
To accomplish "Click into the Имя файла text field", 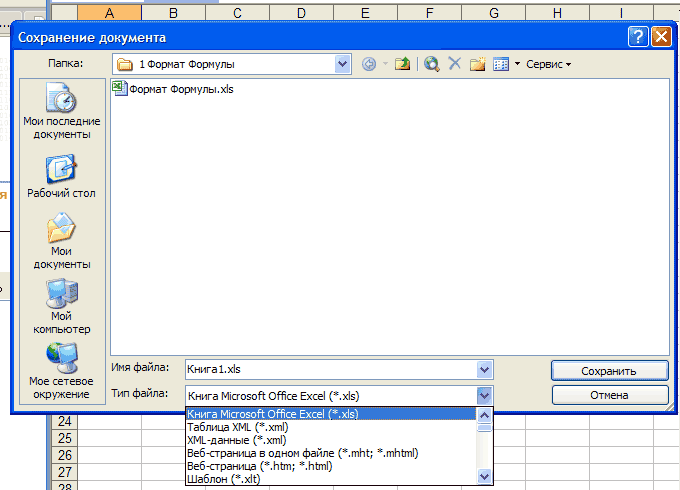I will 330,369.
